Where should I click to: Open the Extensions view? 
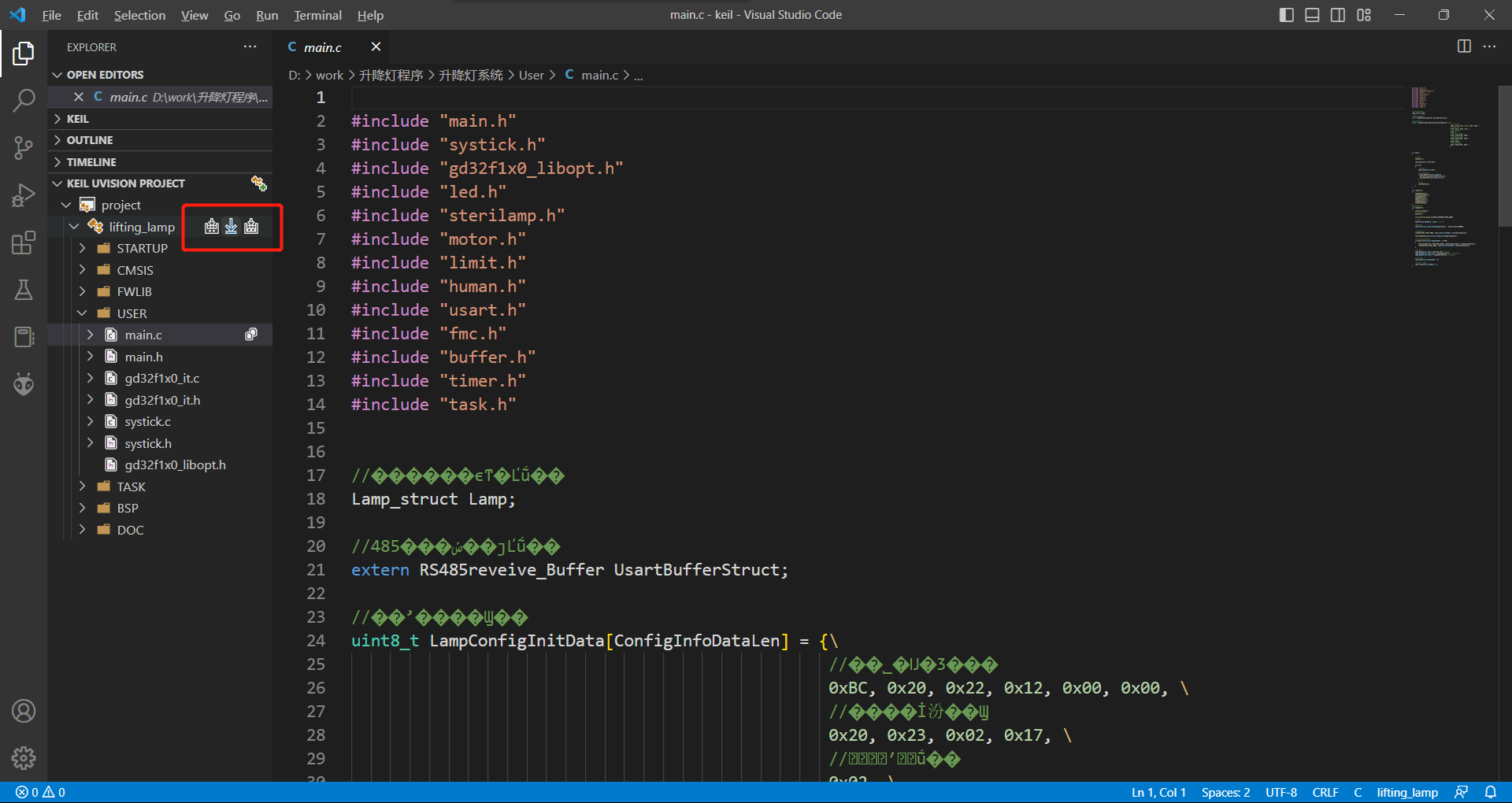click(24, 242)
